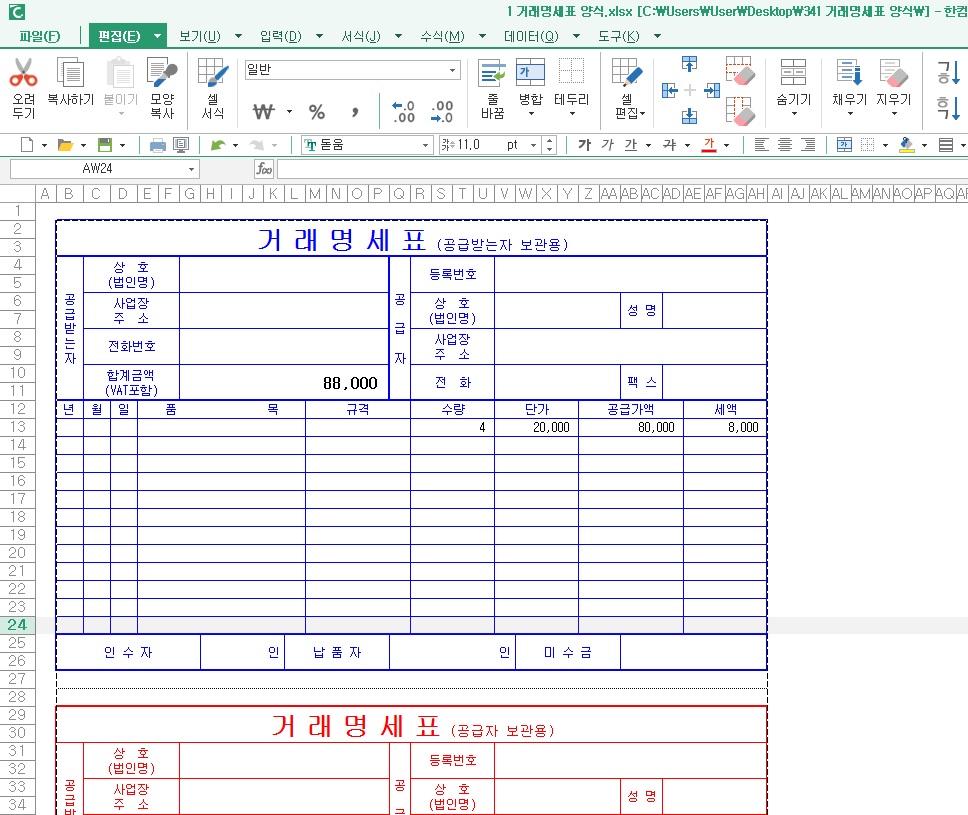Click the Copy (복사하기) icon
The image size is (968, 815).
tap(70, 73)
